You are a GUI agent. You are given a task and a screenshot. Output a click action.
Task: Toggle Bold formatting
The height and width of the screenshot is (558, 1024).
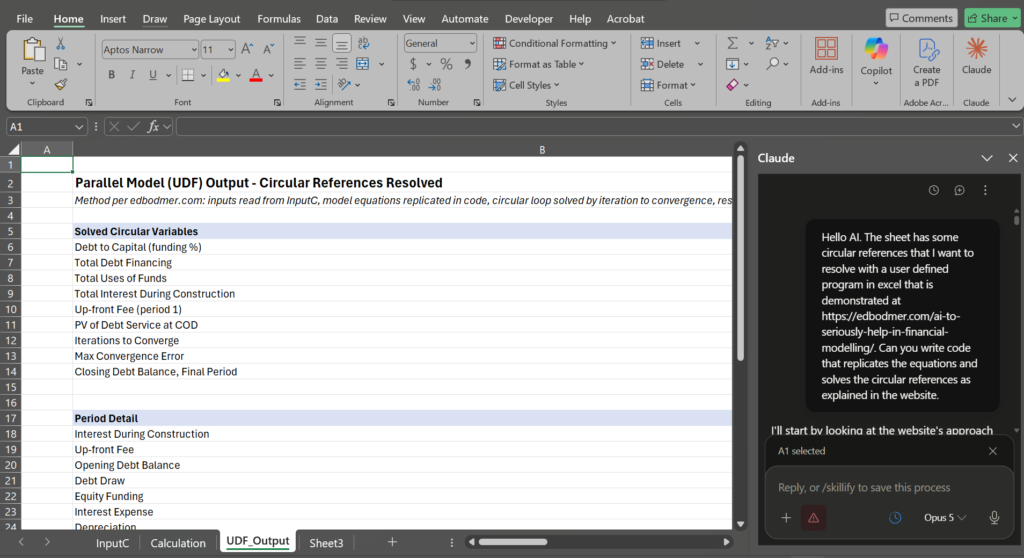[x=112, y=75]
